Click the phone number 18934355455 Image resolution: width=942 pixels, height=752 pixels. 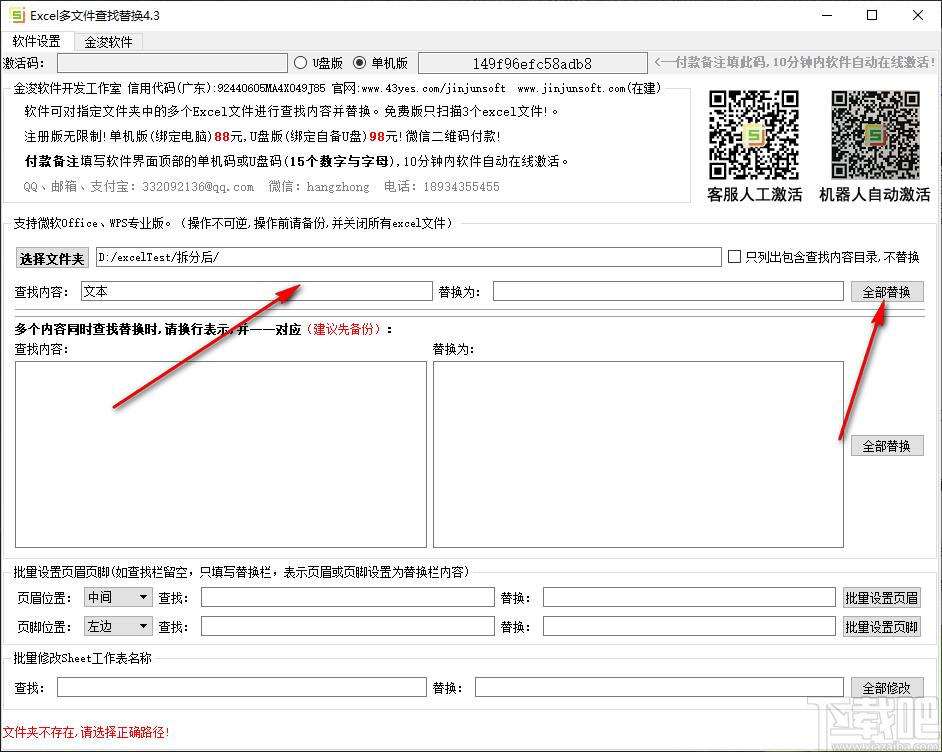click(x=461, y=187)
